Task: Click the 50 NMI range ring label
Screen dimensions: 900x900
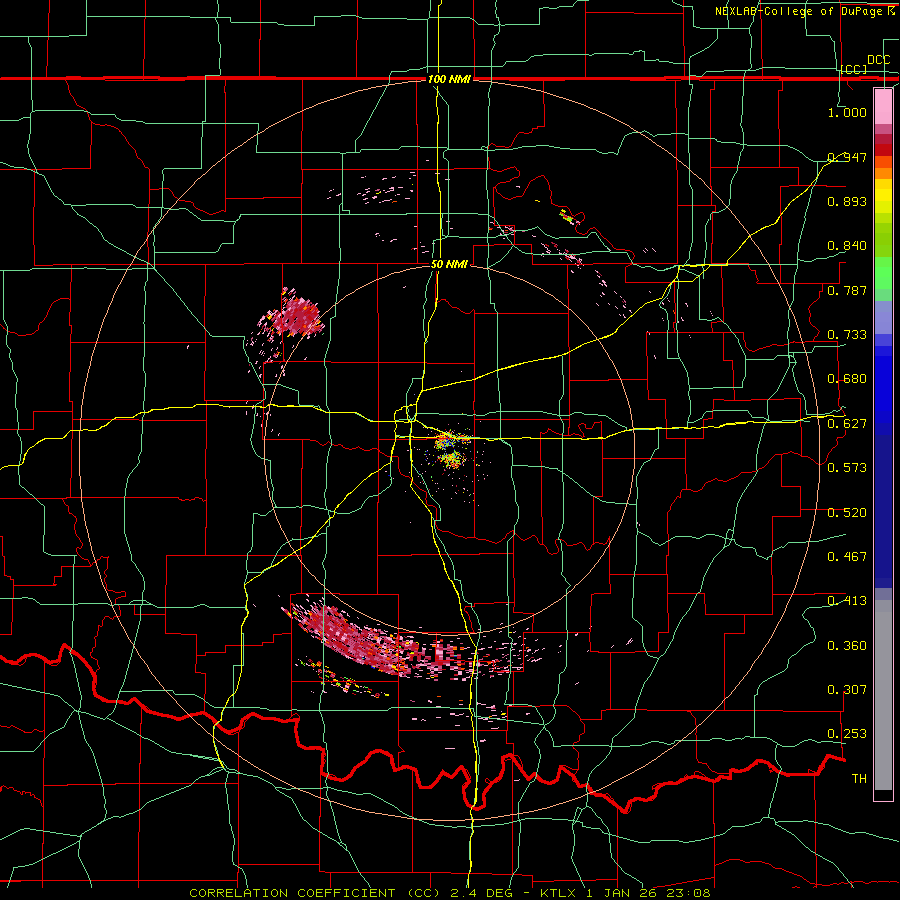Action: pos(449,265)
